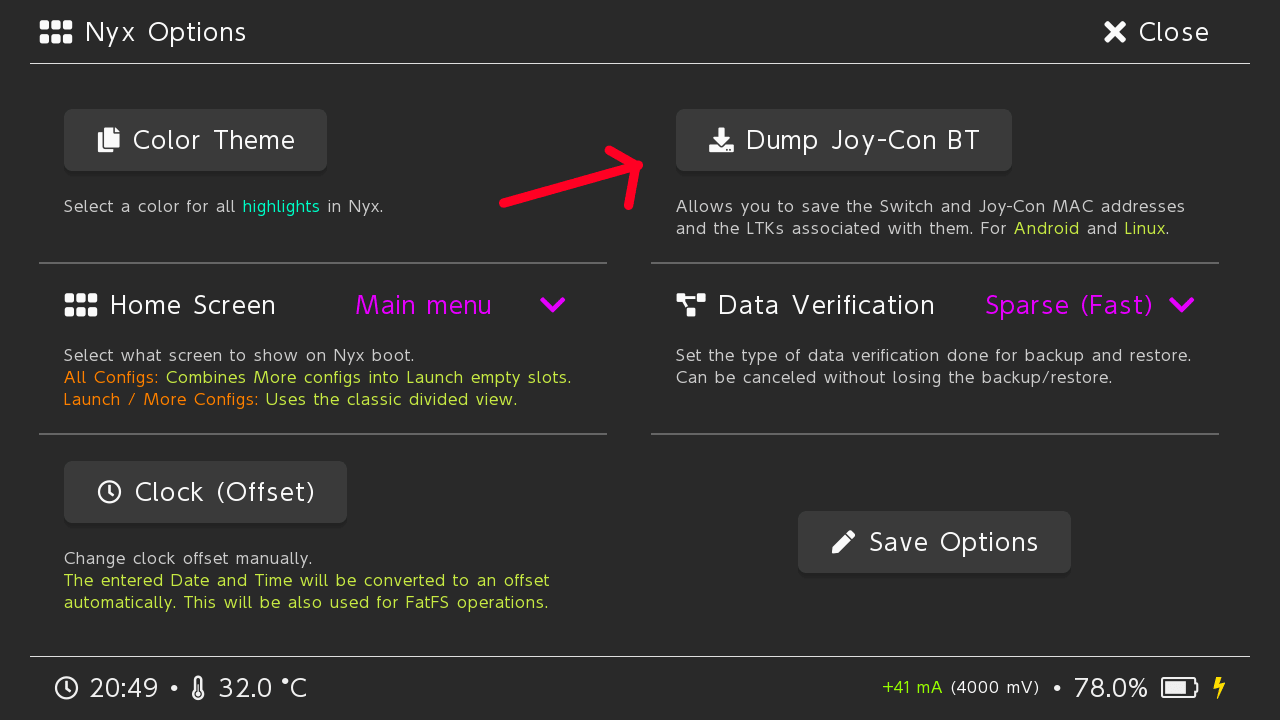The height and width of the screenshot is (720, 1280).
Task: Click the 78.0% battery percentage text
Action: (1110, 688)
